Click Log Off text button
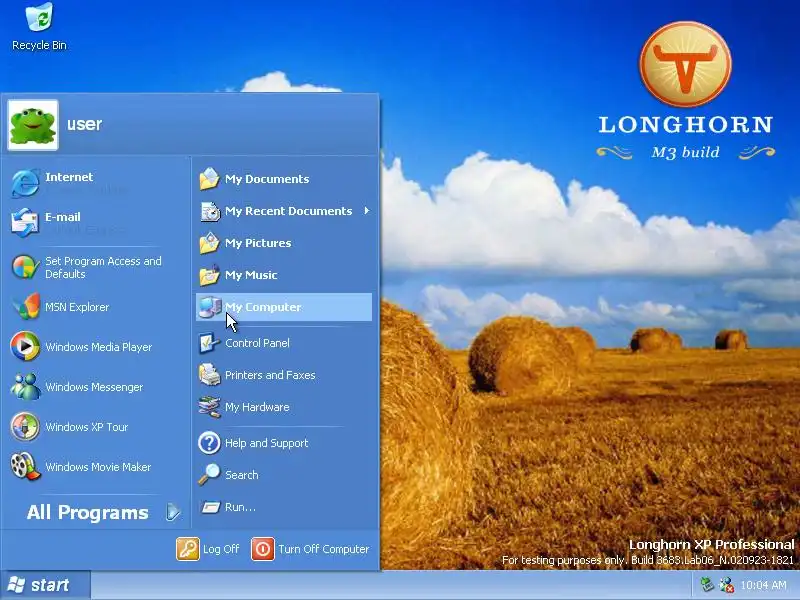Viewport: 800px width, 600px height. pyautogui.click(x=221, y=549)
